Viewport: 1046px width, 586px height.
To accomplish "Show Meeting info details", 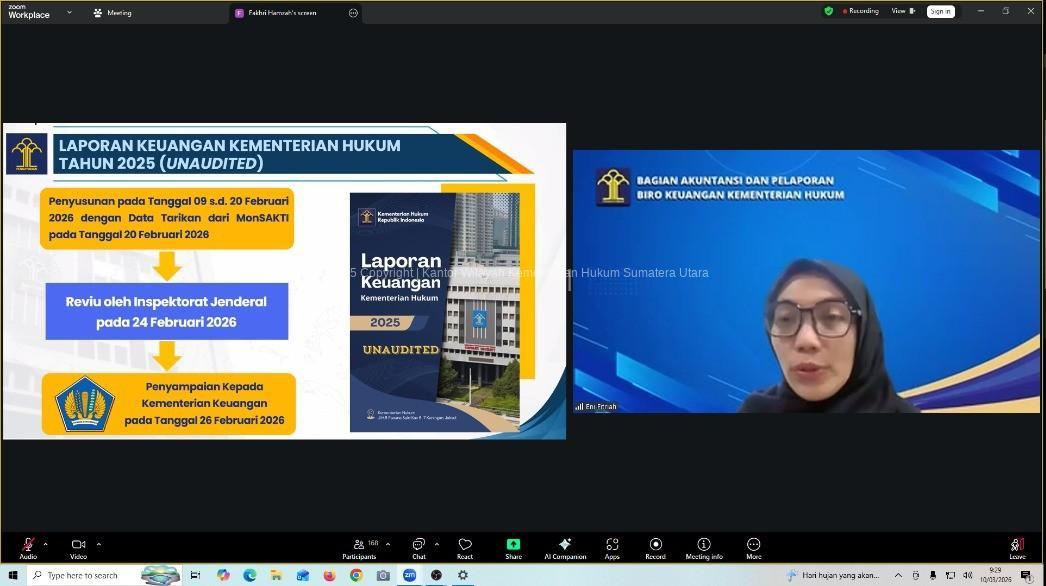I will coord(704,546).
